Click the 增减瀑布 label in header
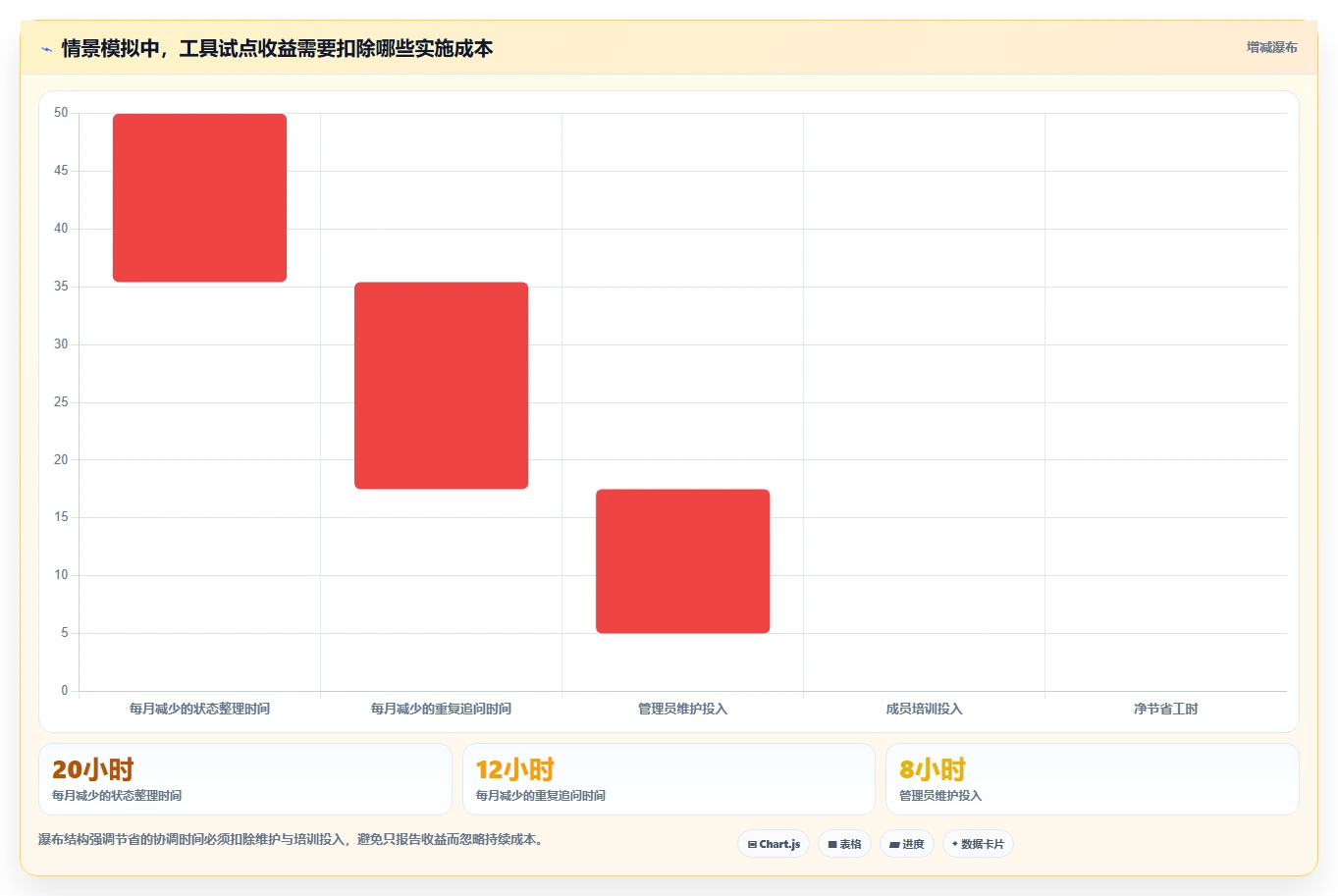This screenshot has width=1338, height=896. coord(1271,47)
